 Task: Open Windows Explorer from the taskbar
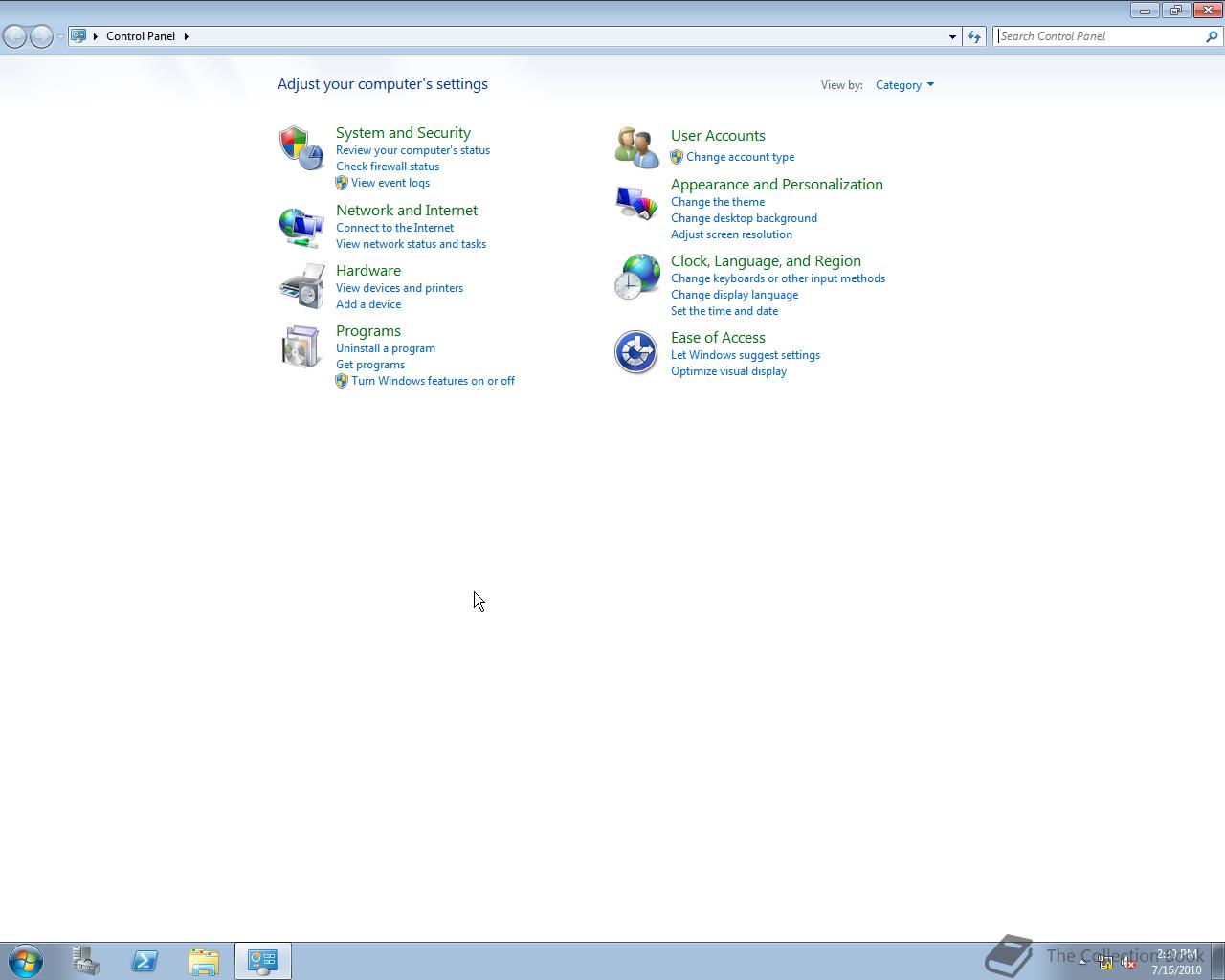[204, 961]
